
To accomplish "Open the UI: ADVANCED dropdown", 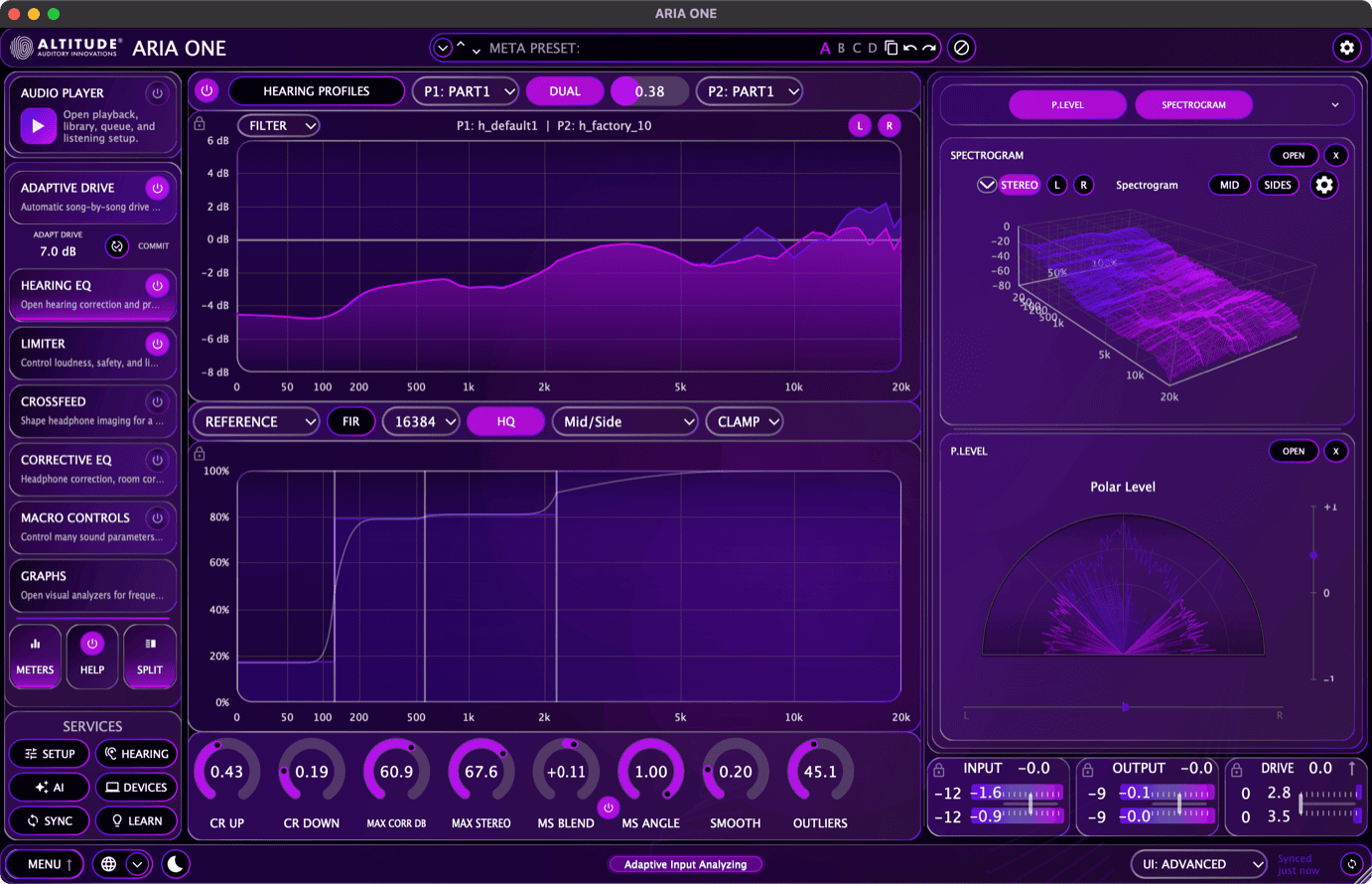I will pos(1199,864).
